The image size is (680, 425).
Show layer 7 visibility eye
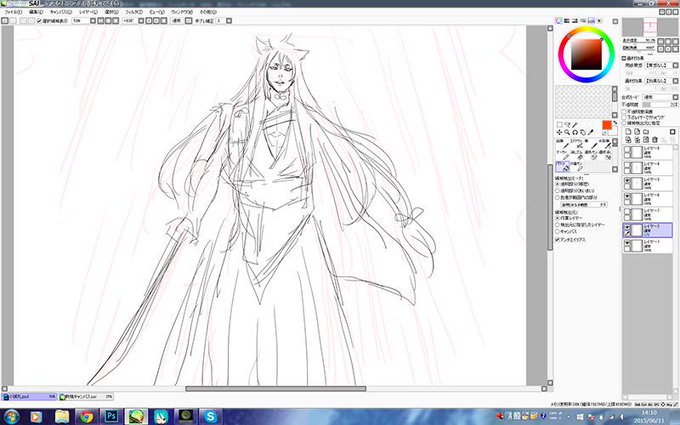(627, 211)
